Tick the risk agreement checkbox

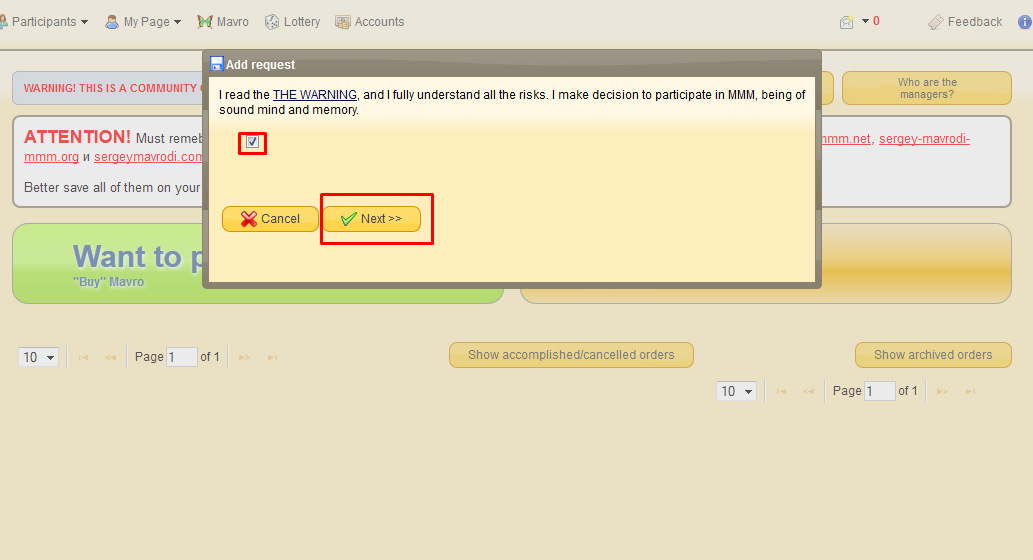[252, 142]
